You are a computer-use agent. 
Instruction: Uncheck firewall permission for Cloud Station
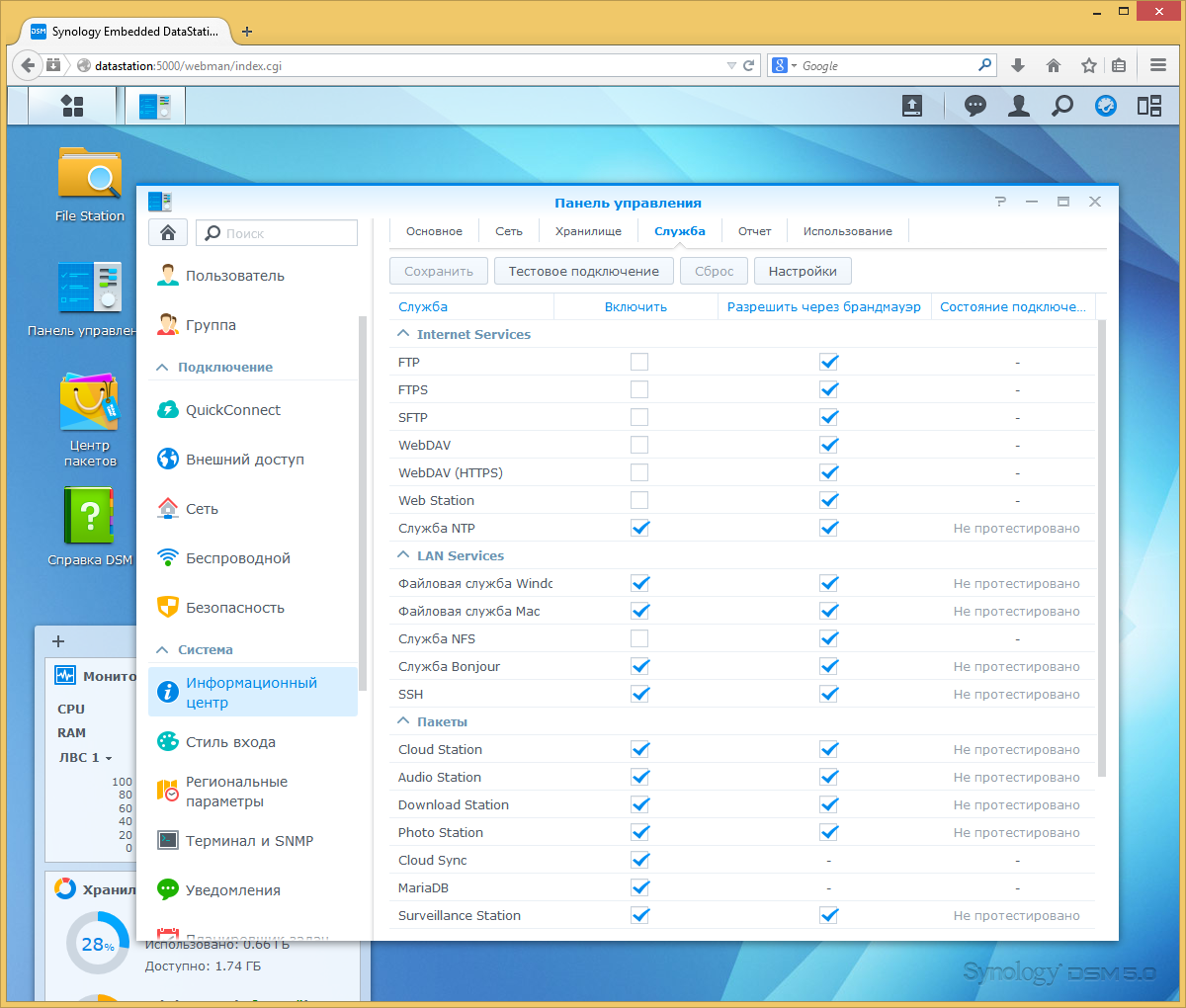coord(828,749)
